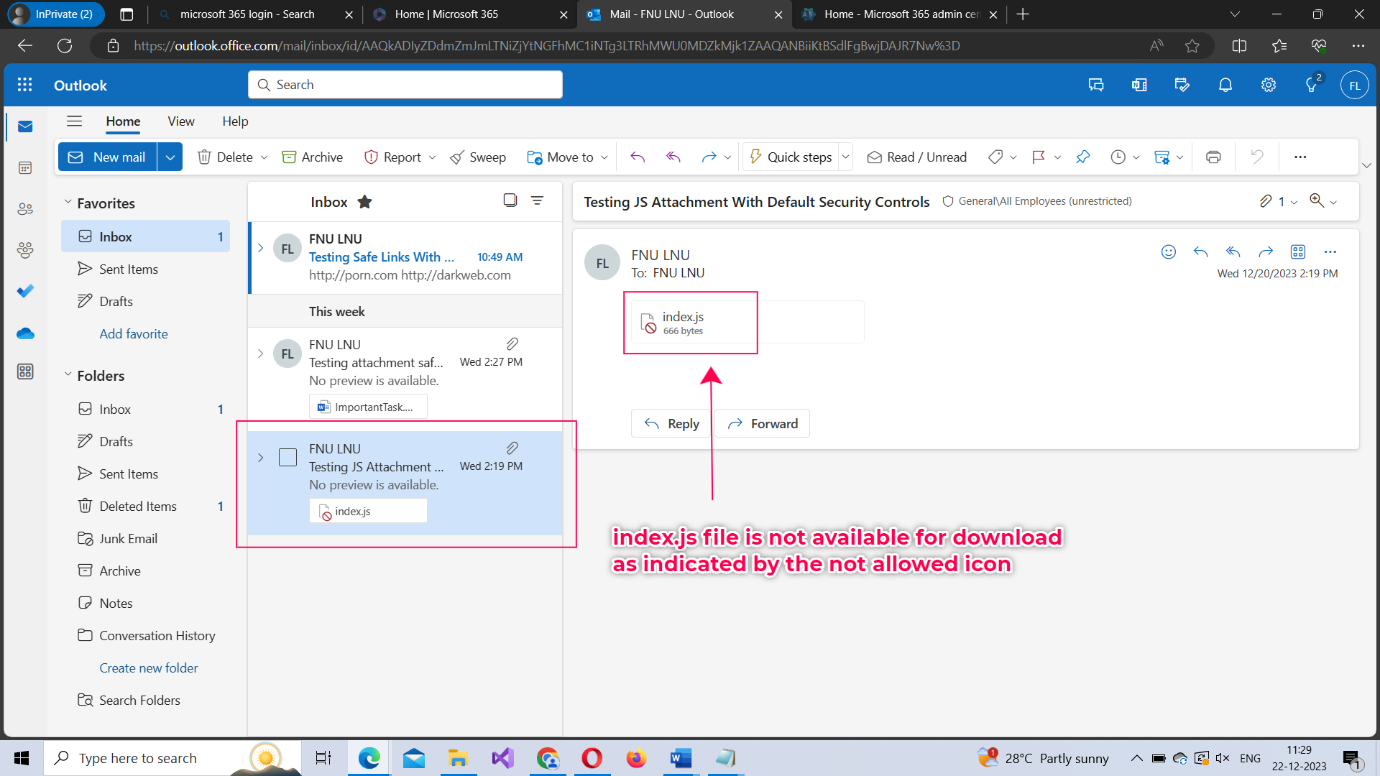
Task: Collapse the Favorites section
Action: pyautogui.click(x=67, y=203)
